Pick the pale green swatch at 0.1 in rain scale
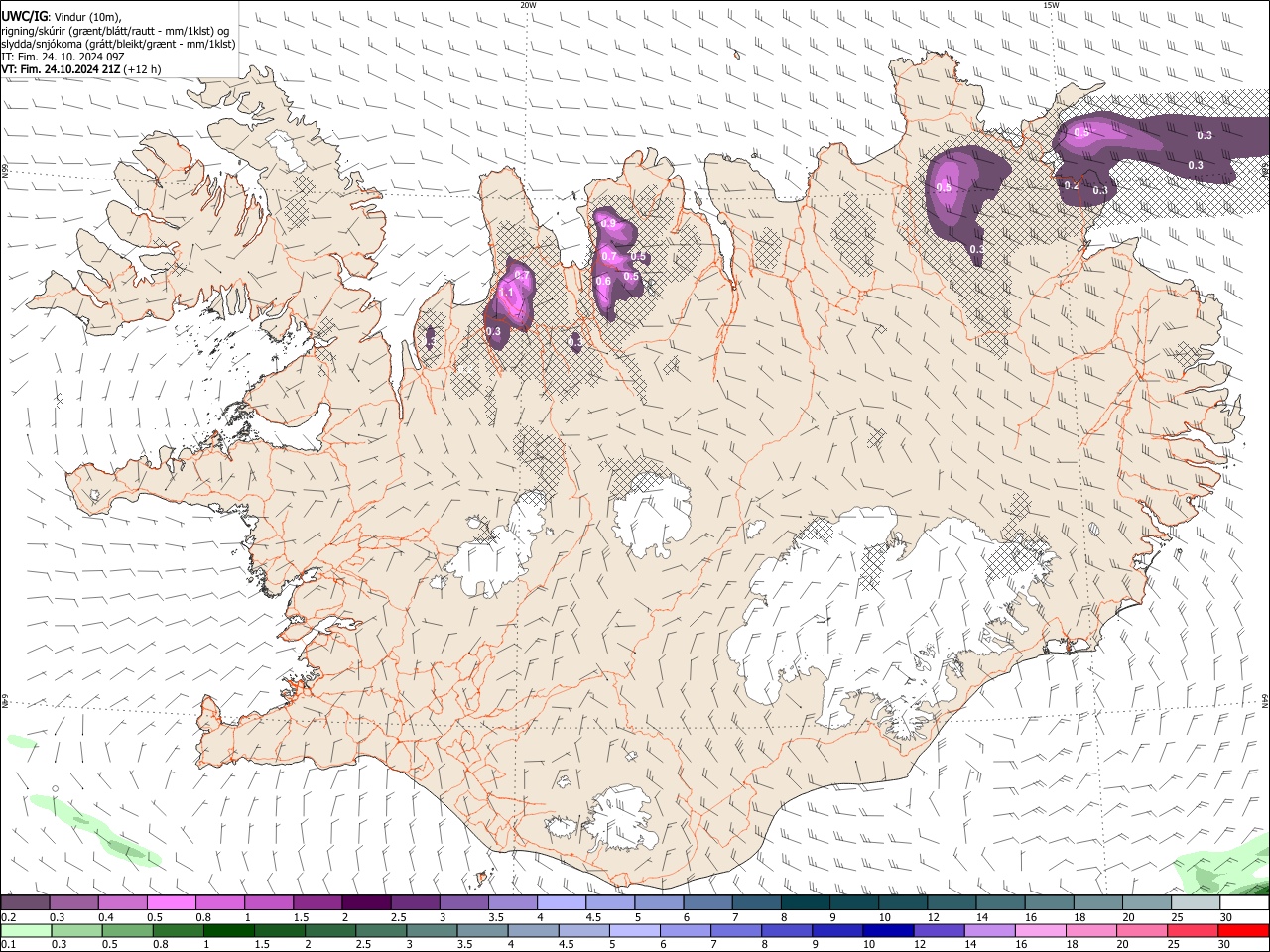Viewport: 1270px width, 952px height. click(25, 930)
